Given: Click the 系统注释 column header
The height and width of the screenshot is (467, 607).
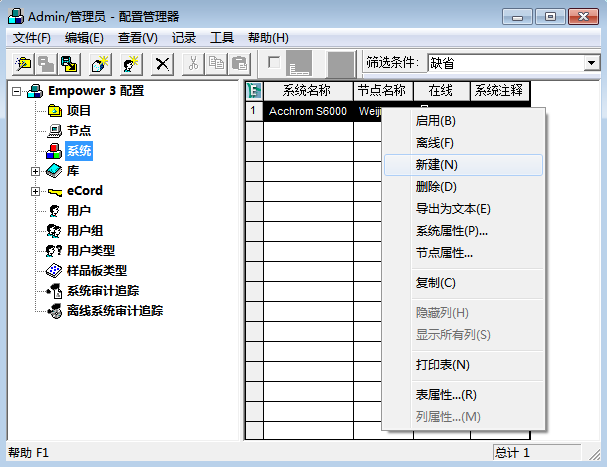Looking at the screenshot, I should pos(499,91).
